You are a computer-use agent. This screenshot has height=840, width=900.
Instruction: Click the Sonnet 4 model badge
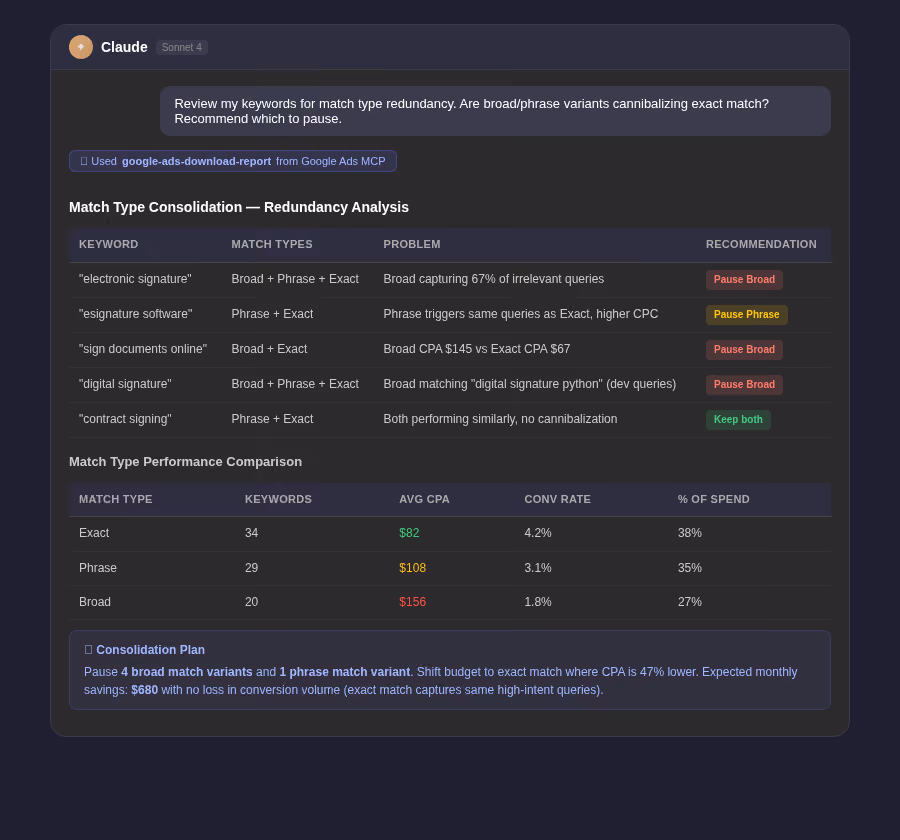click(x=181, y=48)
